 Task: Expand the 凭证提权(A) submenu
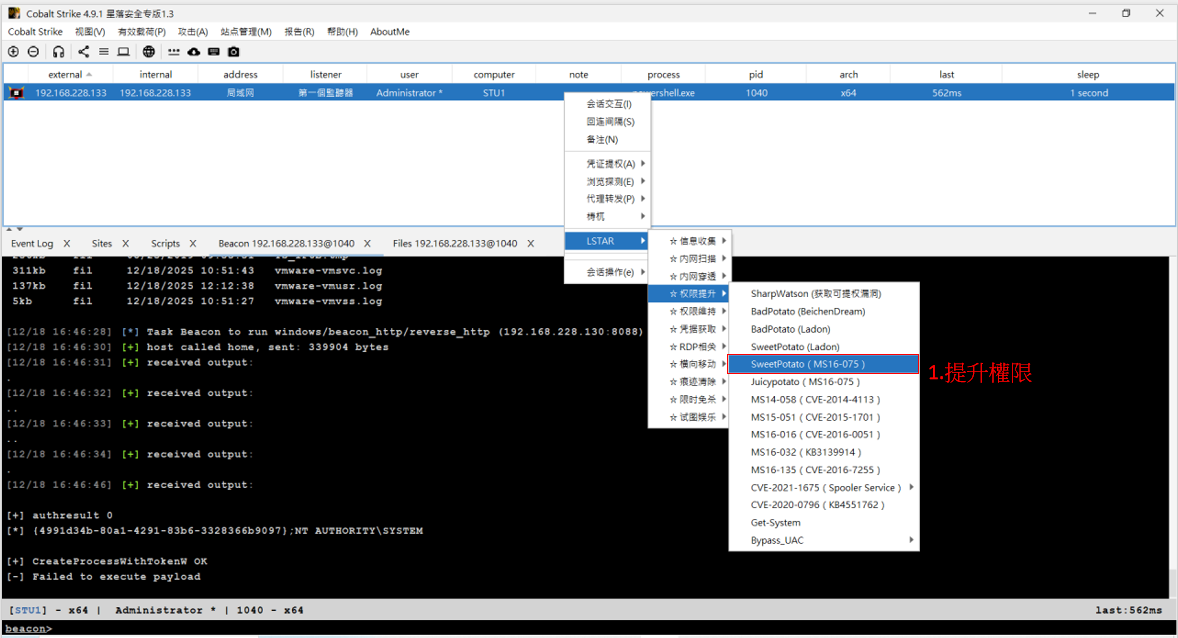coord(607,164)
